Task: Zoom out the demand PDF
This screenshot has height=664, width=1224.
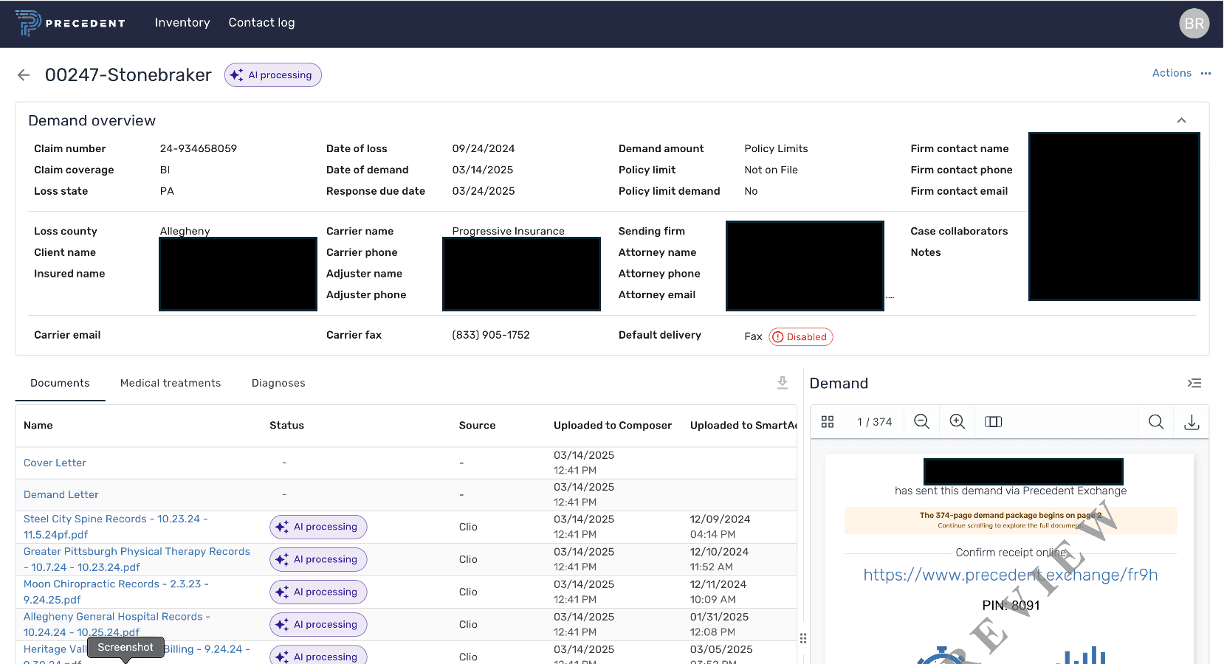Action: (922, 422)
